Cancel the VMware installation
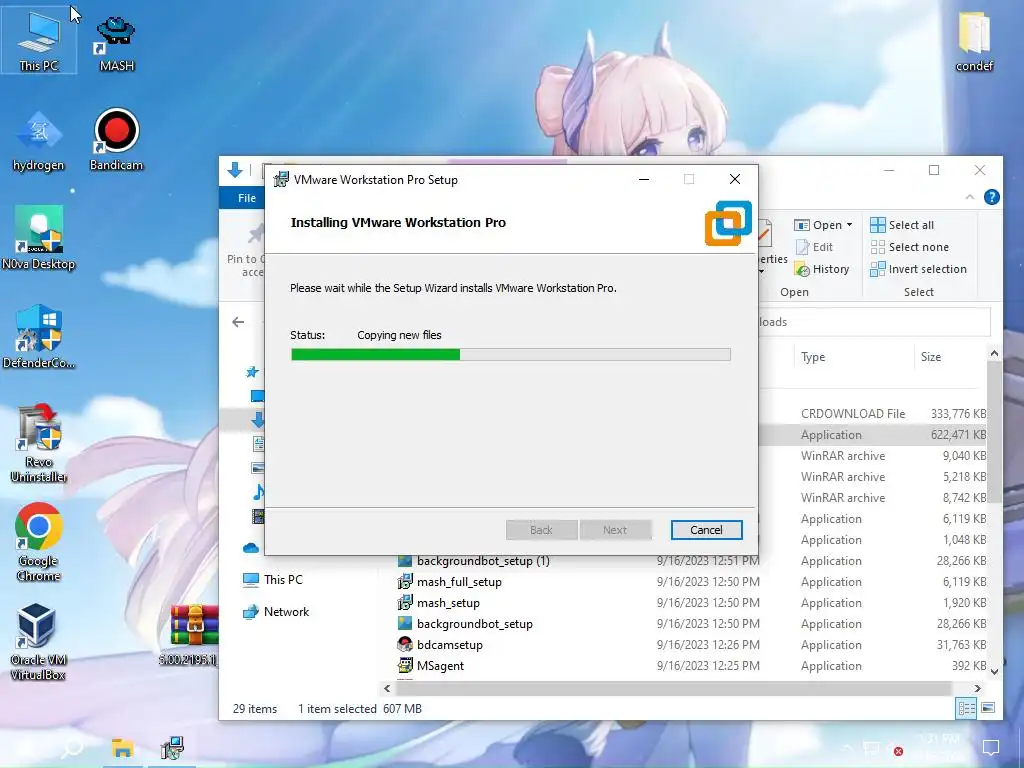1024x768 pixels. (706, 530)
